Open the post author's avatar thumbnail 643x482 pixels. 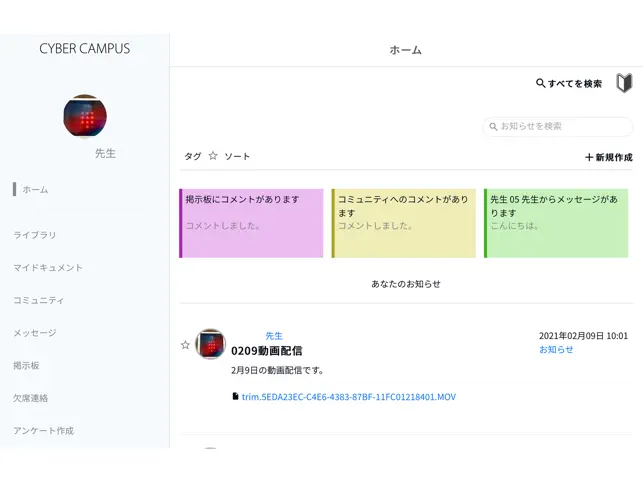[210, 344]
